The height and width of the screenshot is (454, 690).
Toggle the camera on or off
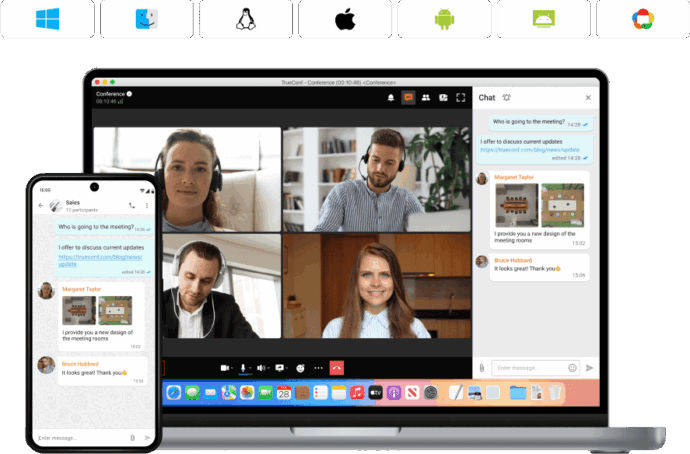[224, 368]
